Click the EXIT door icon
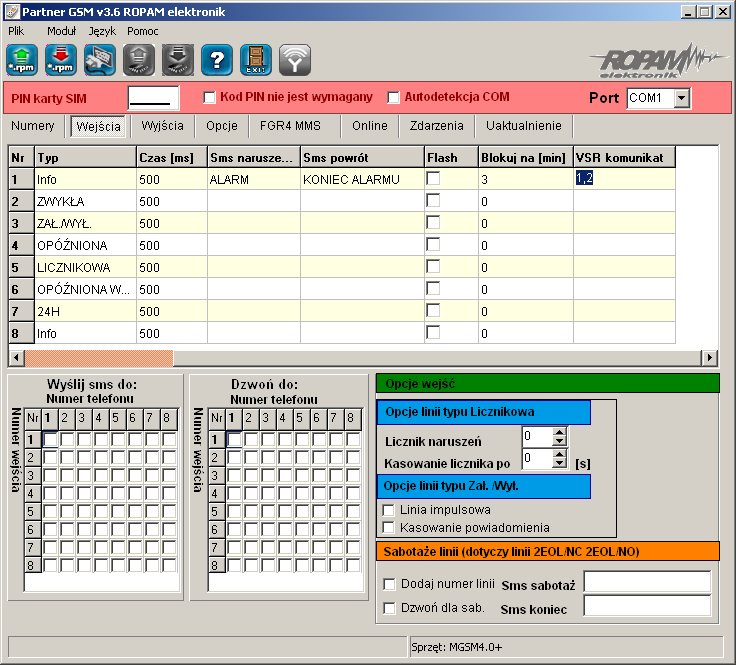Image resolution: width=736 pixels, height=665 pixels. 256,60
